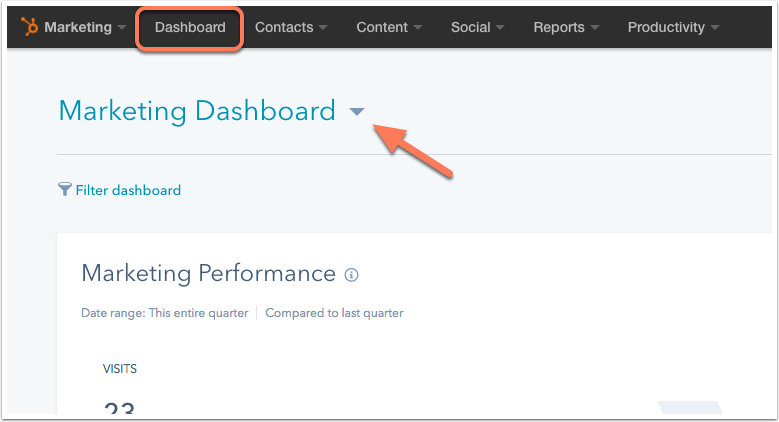Open the dropdown arrow next to Marketing
Screen dimensions: 779x422
pos(122,28)
